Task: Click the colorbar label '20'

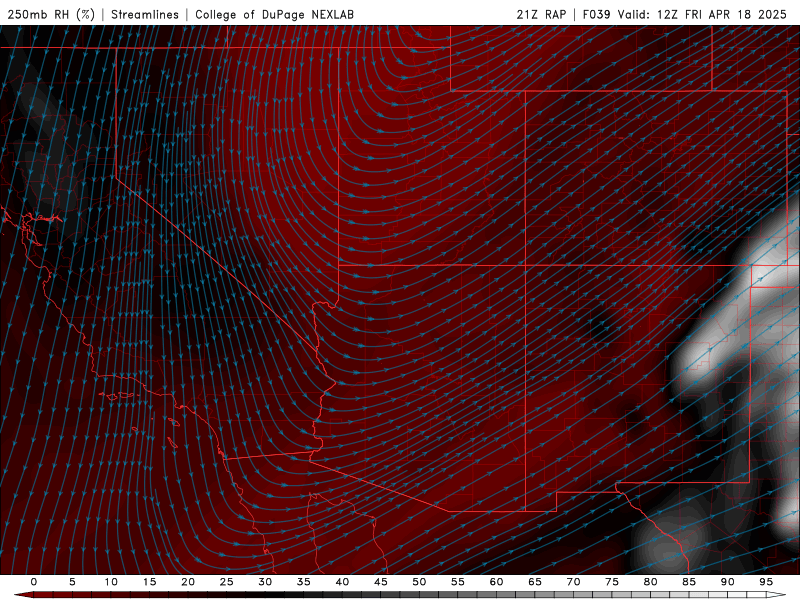Action: click(x=188, y=582)
